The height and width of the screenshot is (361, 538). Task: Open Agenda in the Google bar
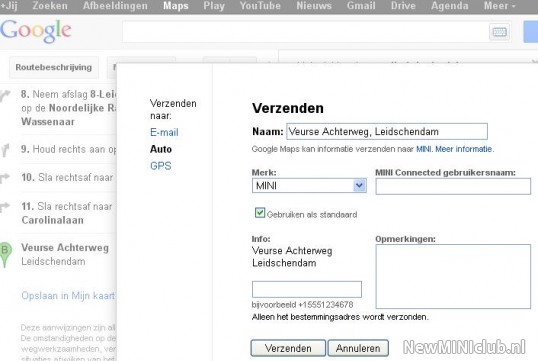click(x=449, y=6)
